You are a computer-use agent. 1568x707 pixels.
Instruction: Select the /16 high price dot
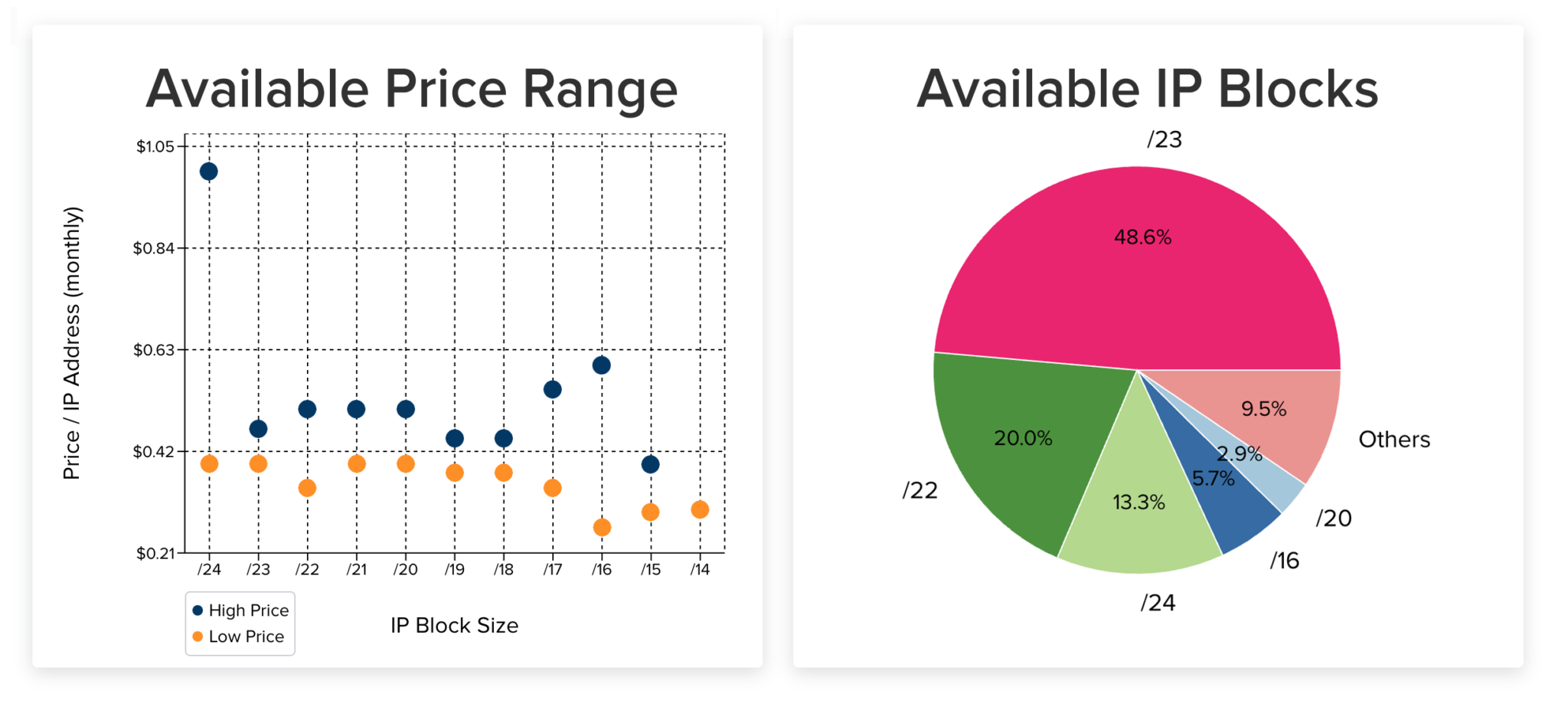pos(602,365)
